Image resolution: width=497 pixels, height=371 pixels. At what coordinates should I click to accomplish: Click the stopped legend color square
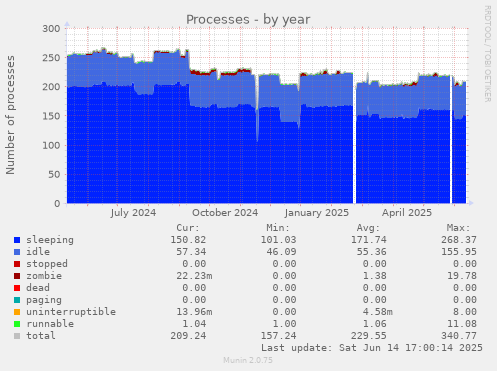(17, 264)
